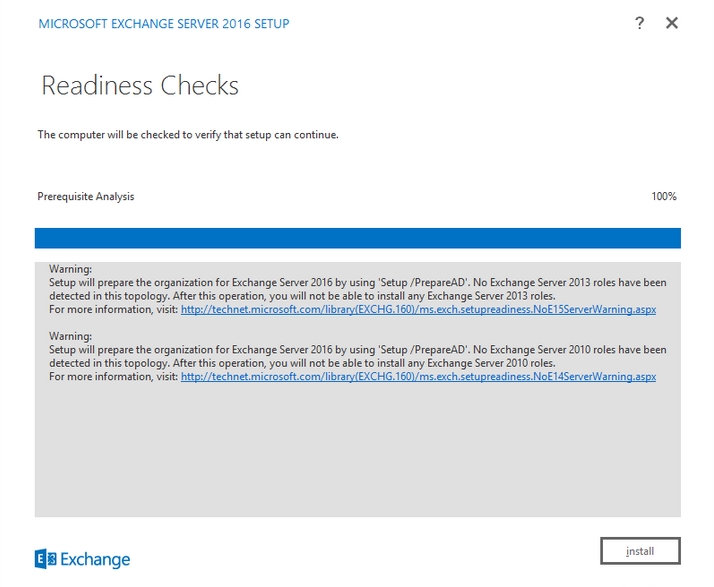Open the NoE15ServerWarning.aspx link
The image size is (714, 587).
(418, 310)
